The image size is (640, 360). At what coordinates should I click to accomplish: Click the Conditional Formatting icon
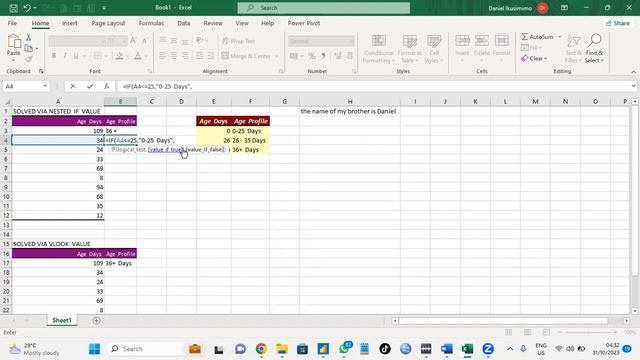point(379,41)
